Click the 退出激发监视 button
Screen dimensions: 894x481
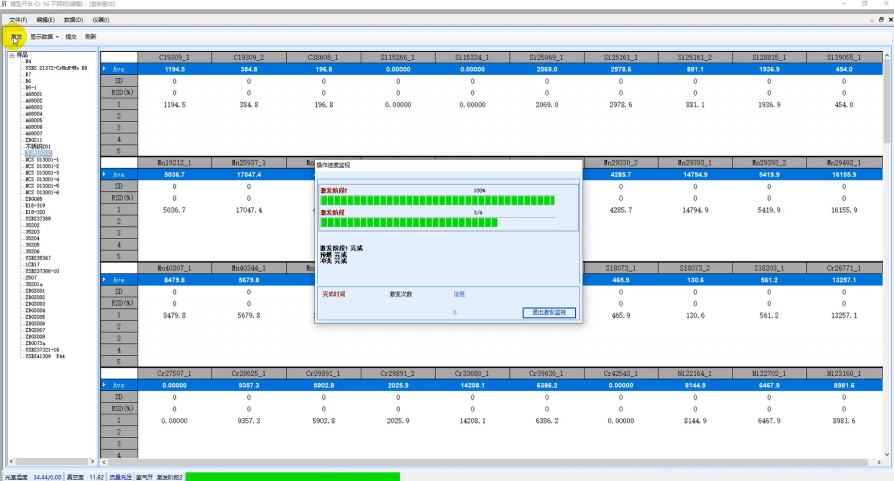click(x=549, y=313)
